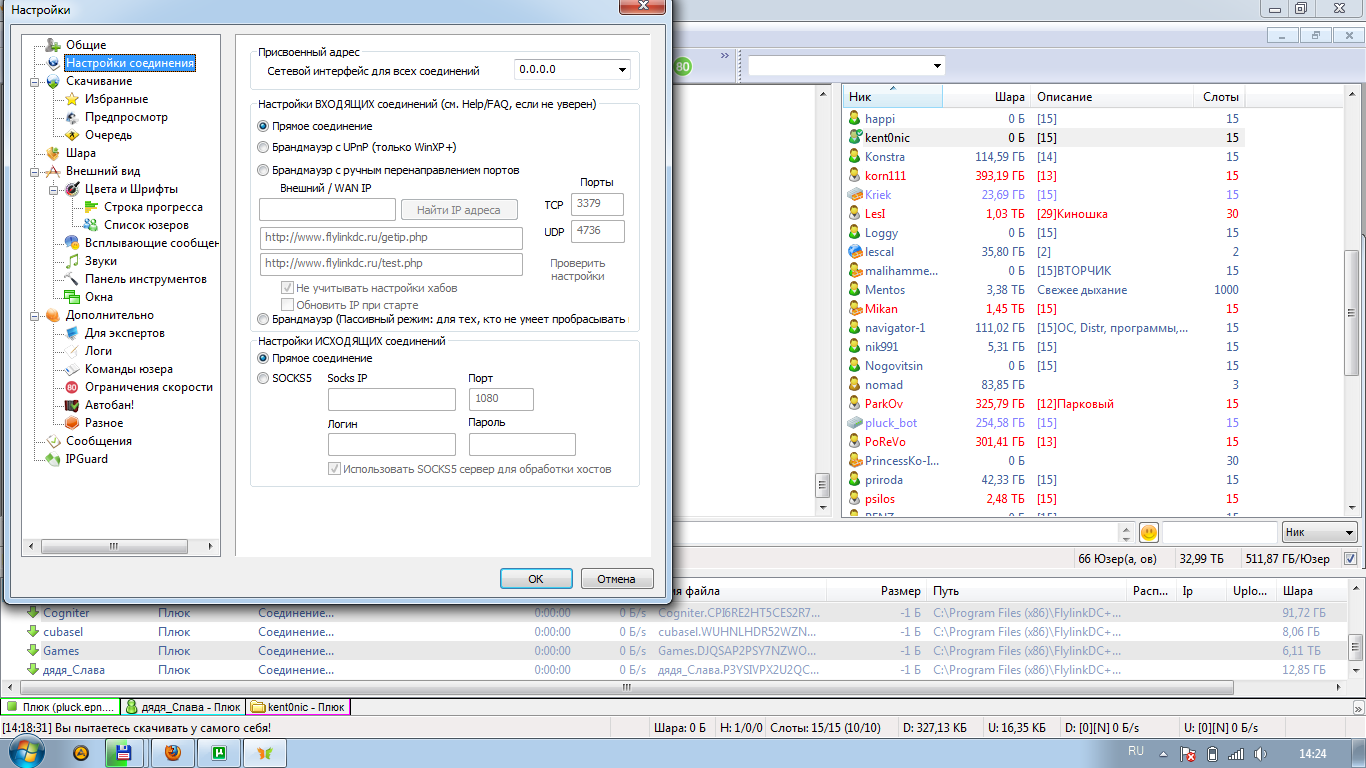Click the TCP port input field

pyautogui.click(x=597, y=205)
